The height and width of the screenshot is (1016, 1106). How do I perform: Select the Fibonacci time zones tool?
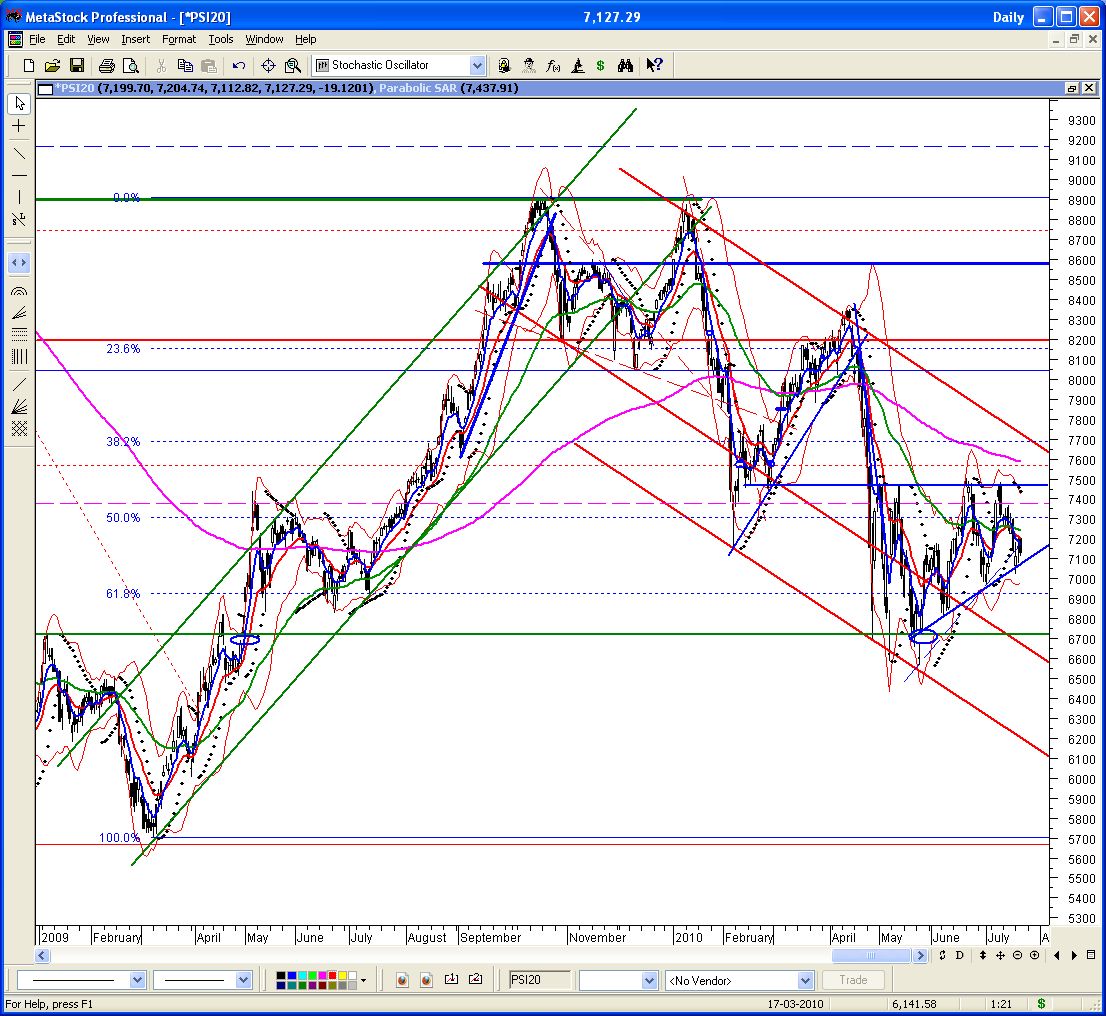click(x=19, y=356)
